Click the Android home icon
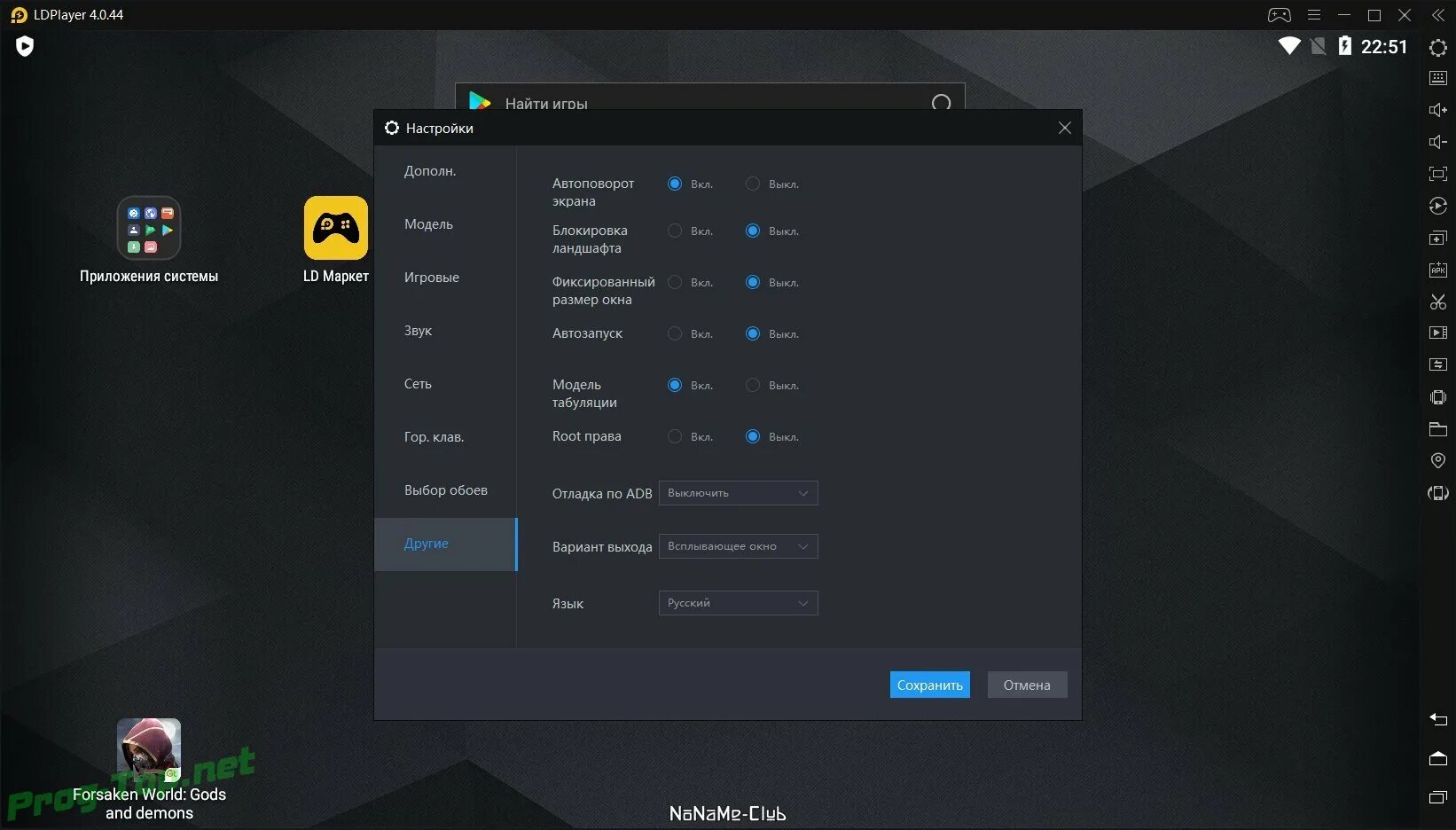 pos(1438,758)
